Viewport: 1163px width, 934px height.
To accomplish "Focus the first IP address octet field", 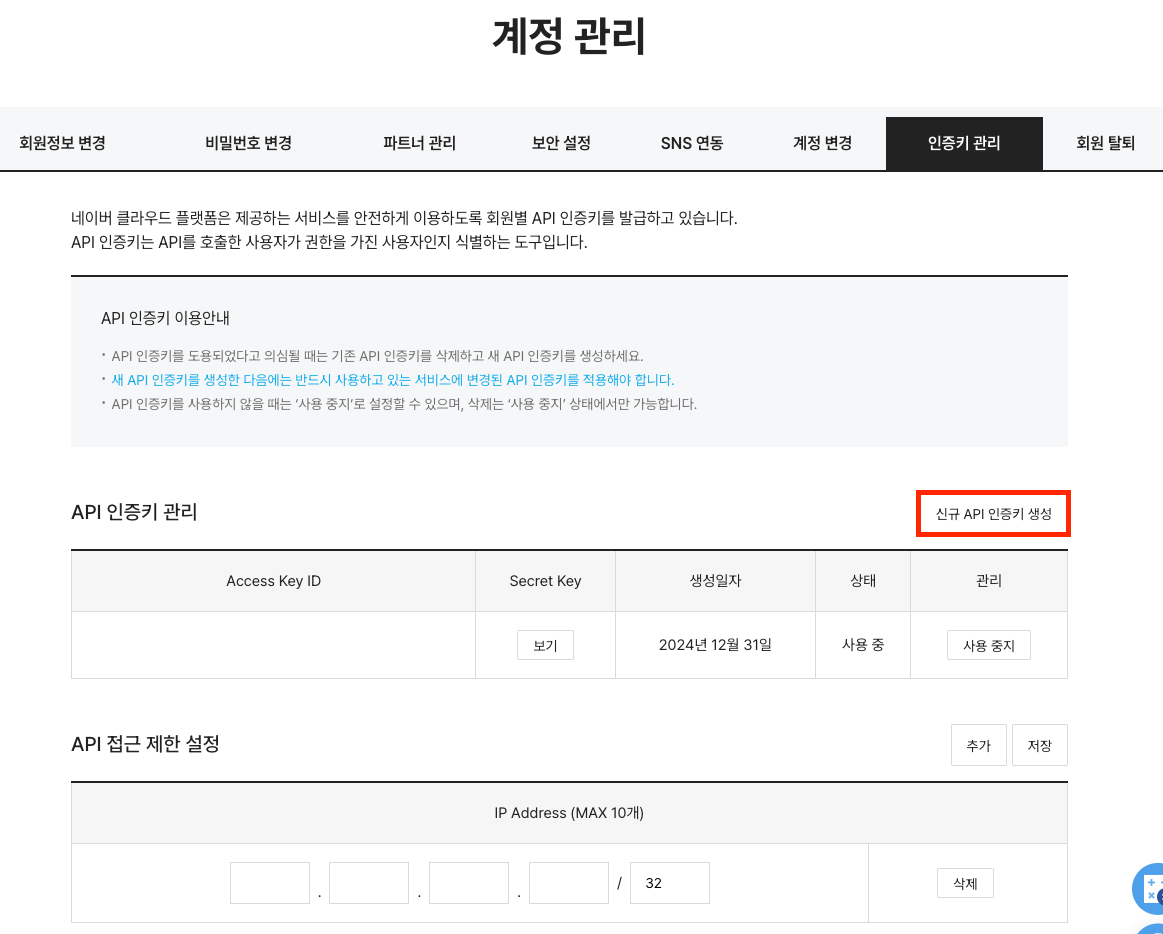I will click(270, 883).
